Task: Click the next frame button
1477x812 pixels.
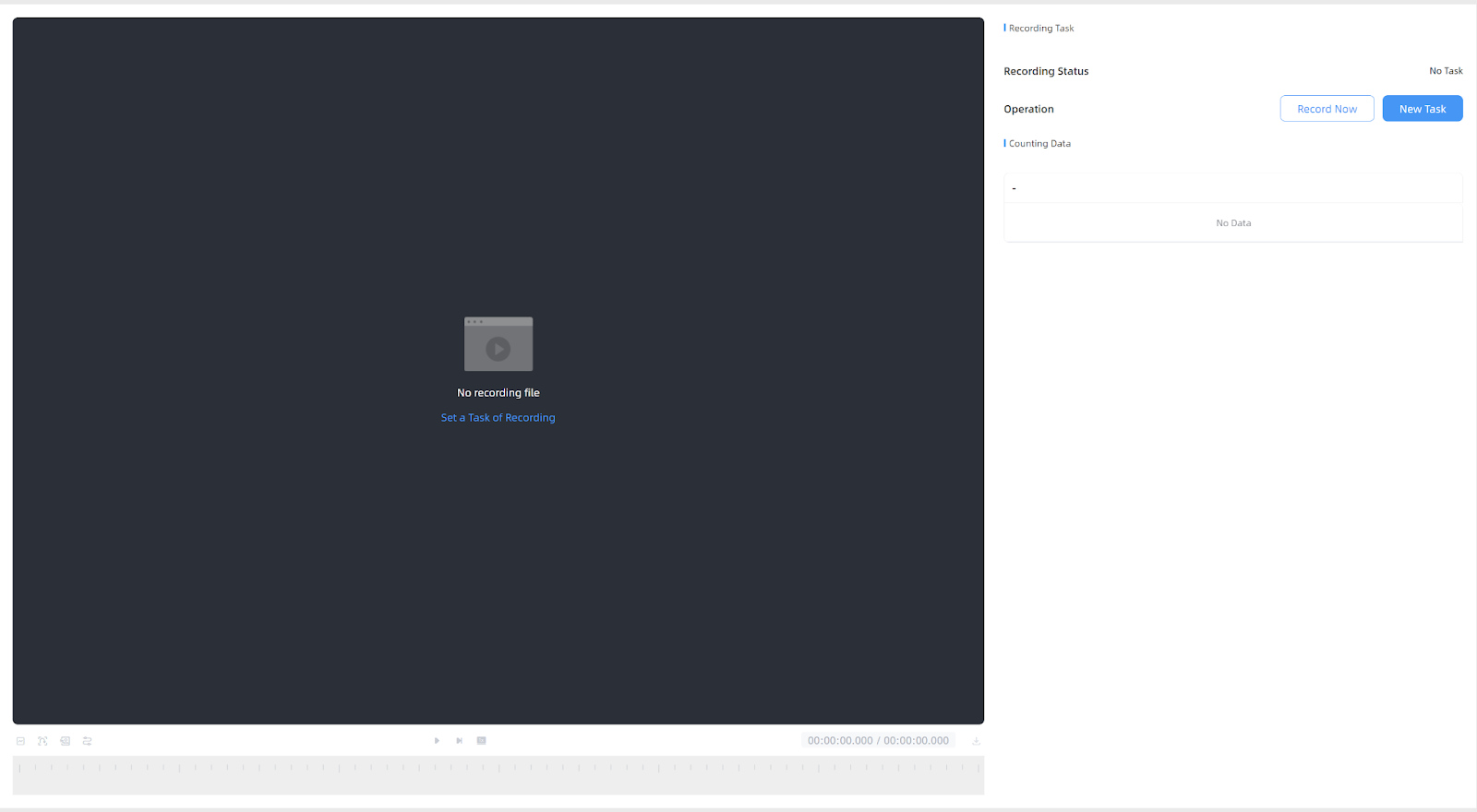Action: click(x=459, y=741)
